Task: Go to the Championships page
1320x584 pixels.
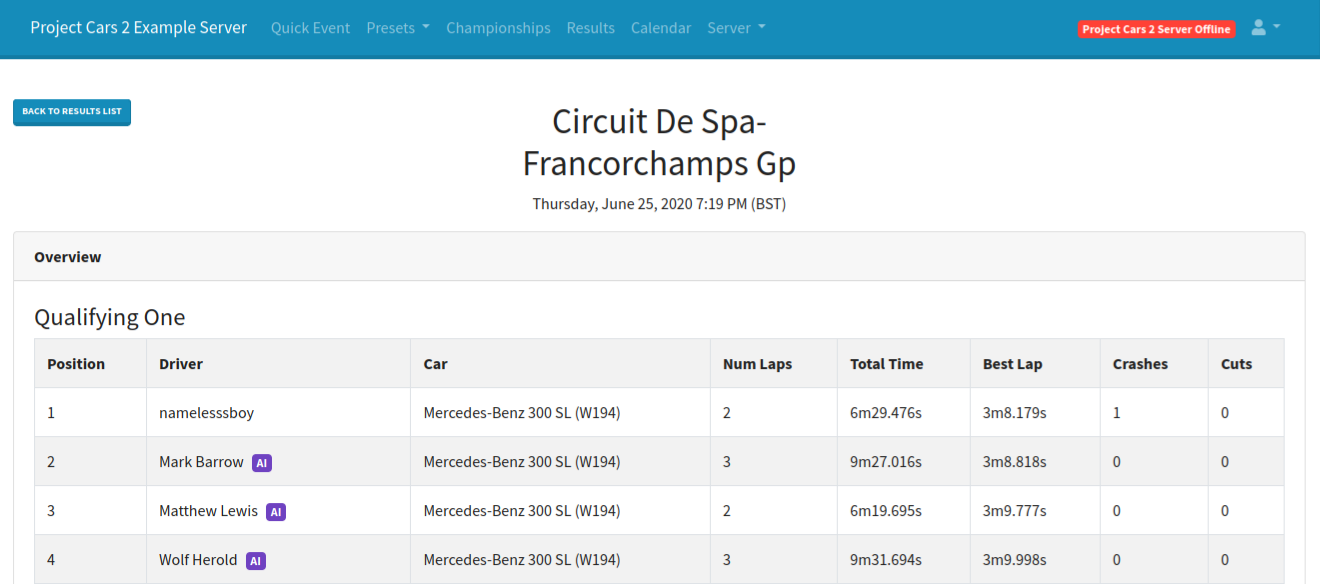Action: pyautogui.click(x=498, y=28)
